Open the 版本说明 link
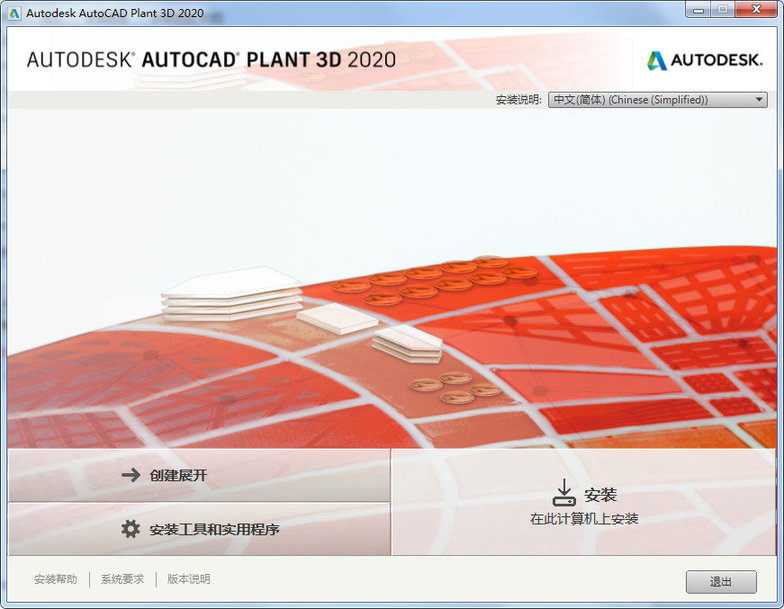 pos(188,579)
